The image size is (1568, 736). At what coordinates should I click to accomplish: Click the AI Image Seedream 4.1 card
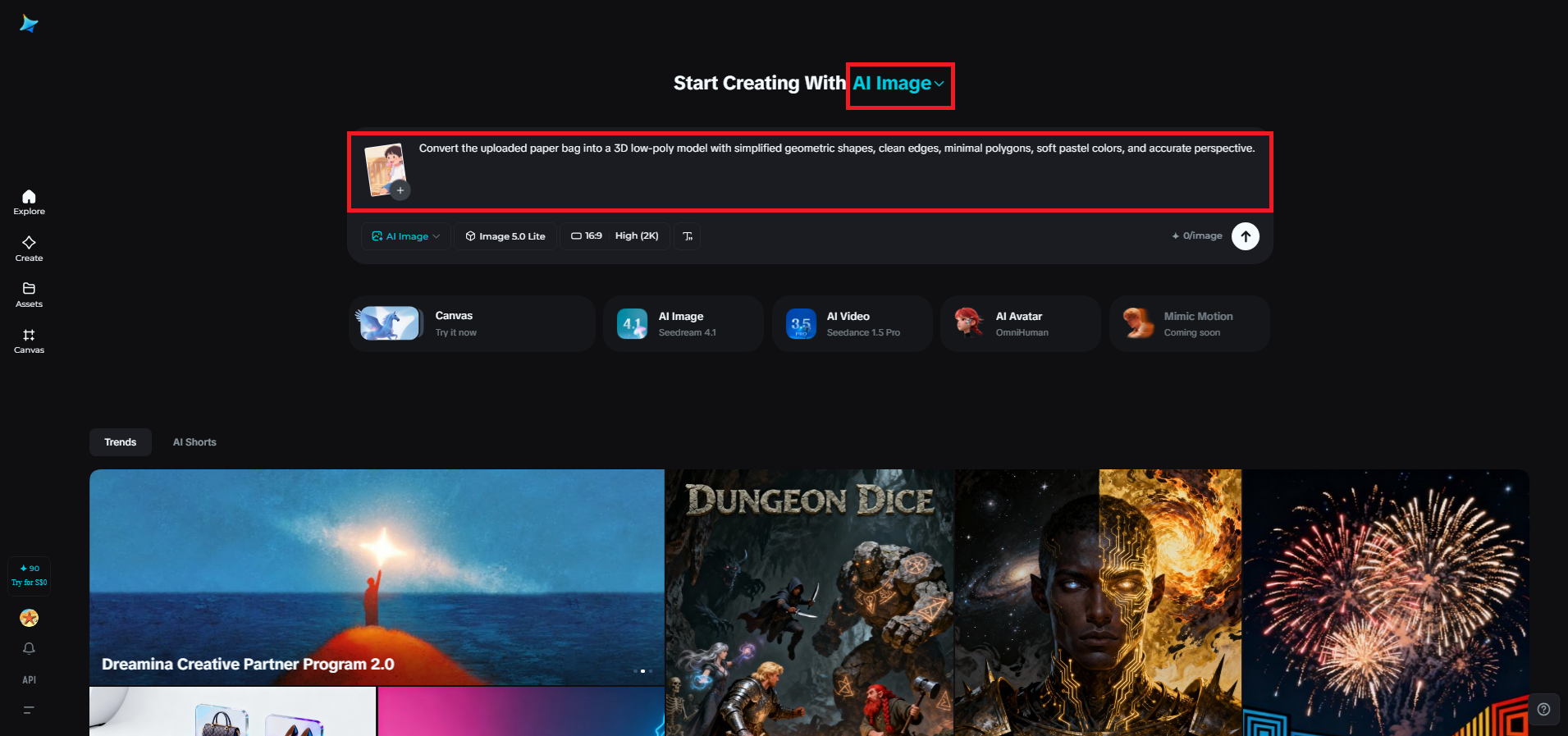pos(683,324)
